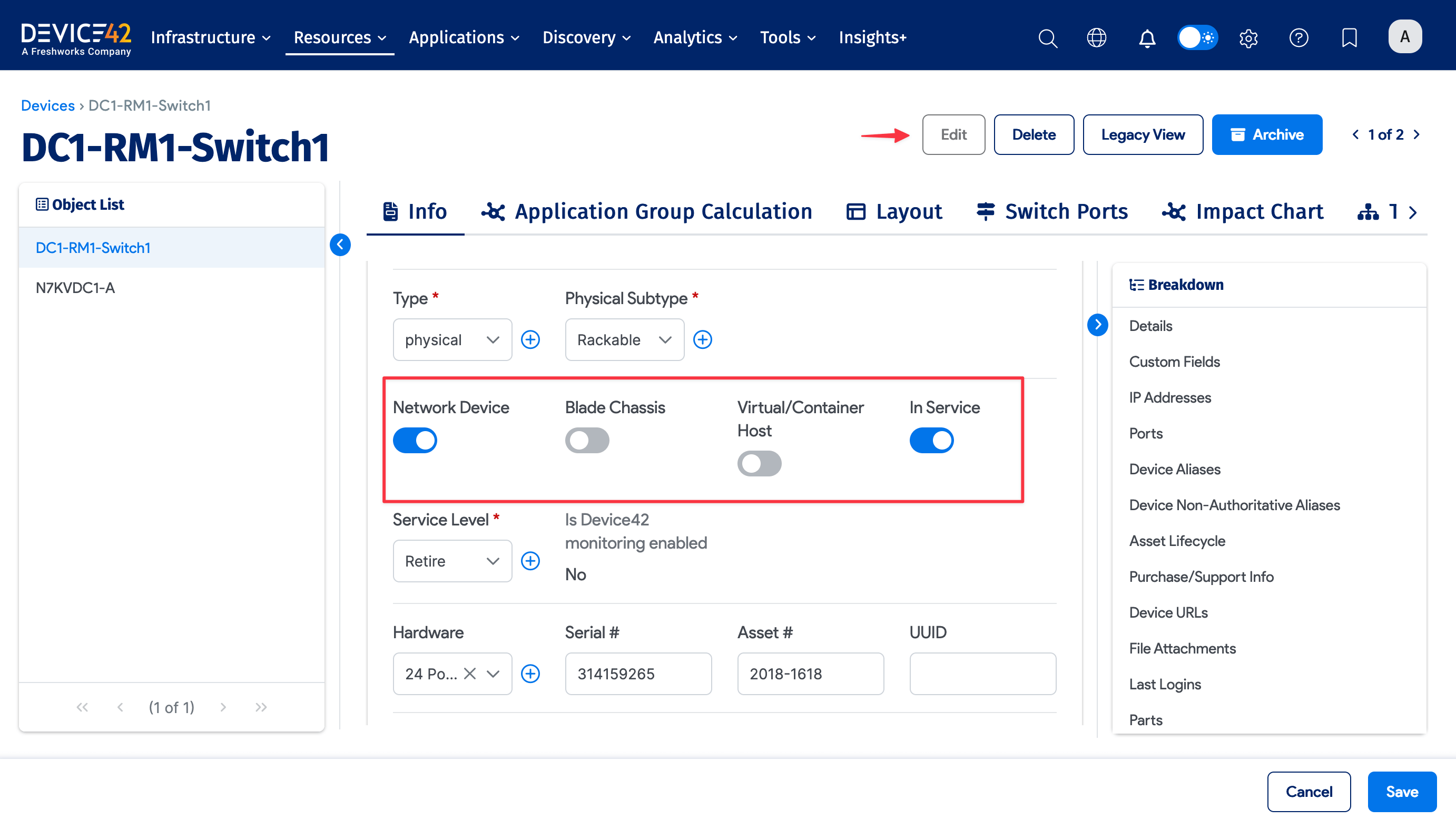Add new Service Level with plus icon
Screen dimensions: 1456x819
tap(530, 561)
